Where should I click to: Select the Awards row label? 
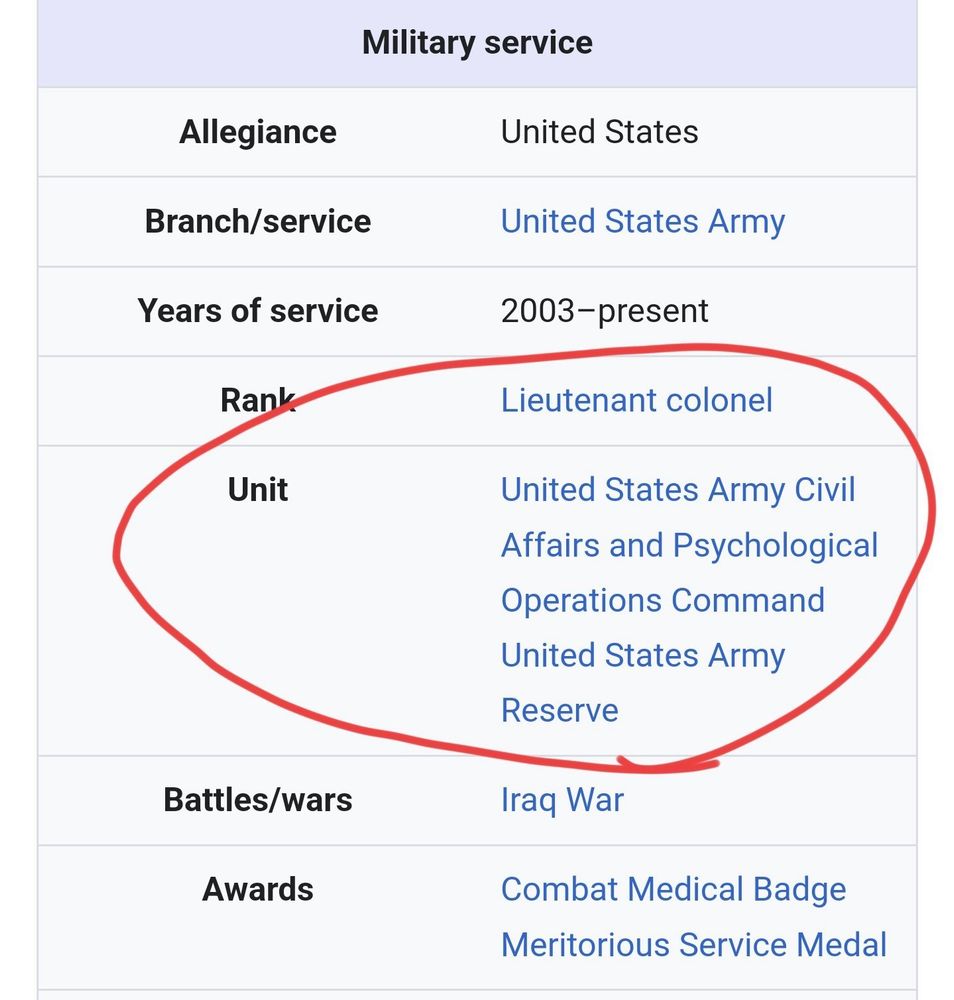coord(258,889)
